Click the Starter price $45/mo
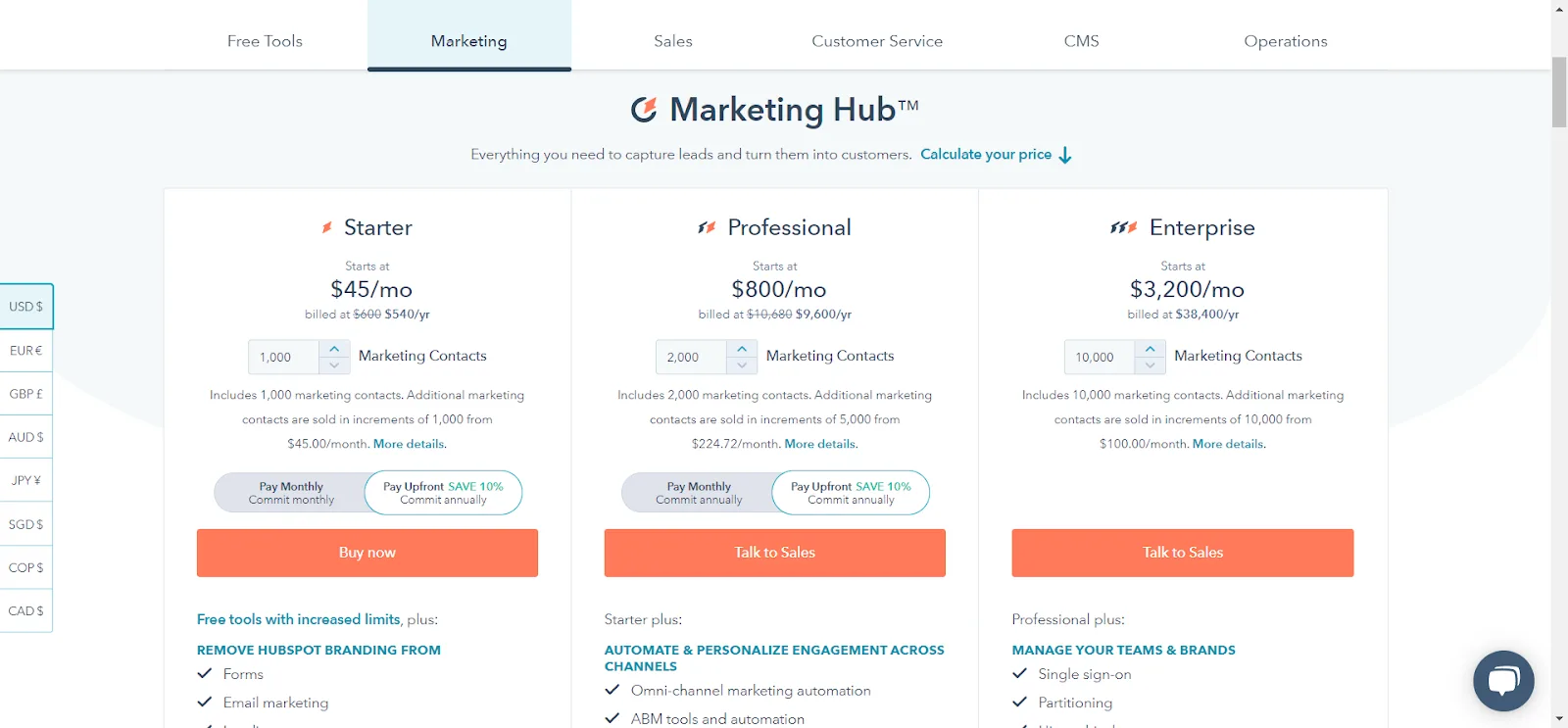Screen dimensions: 1568x728 [371, 289]
